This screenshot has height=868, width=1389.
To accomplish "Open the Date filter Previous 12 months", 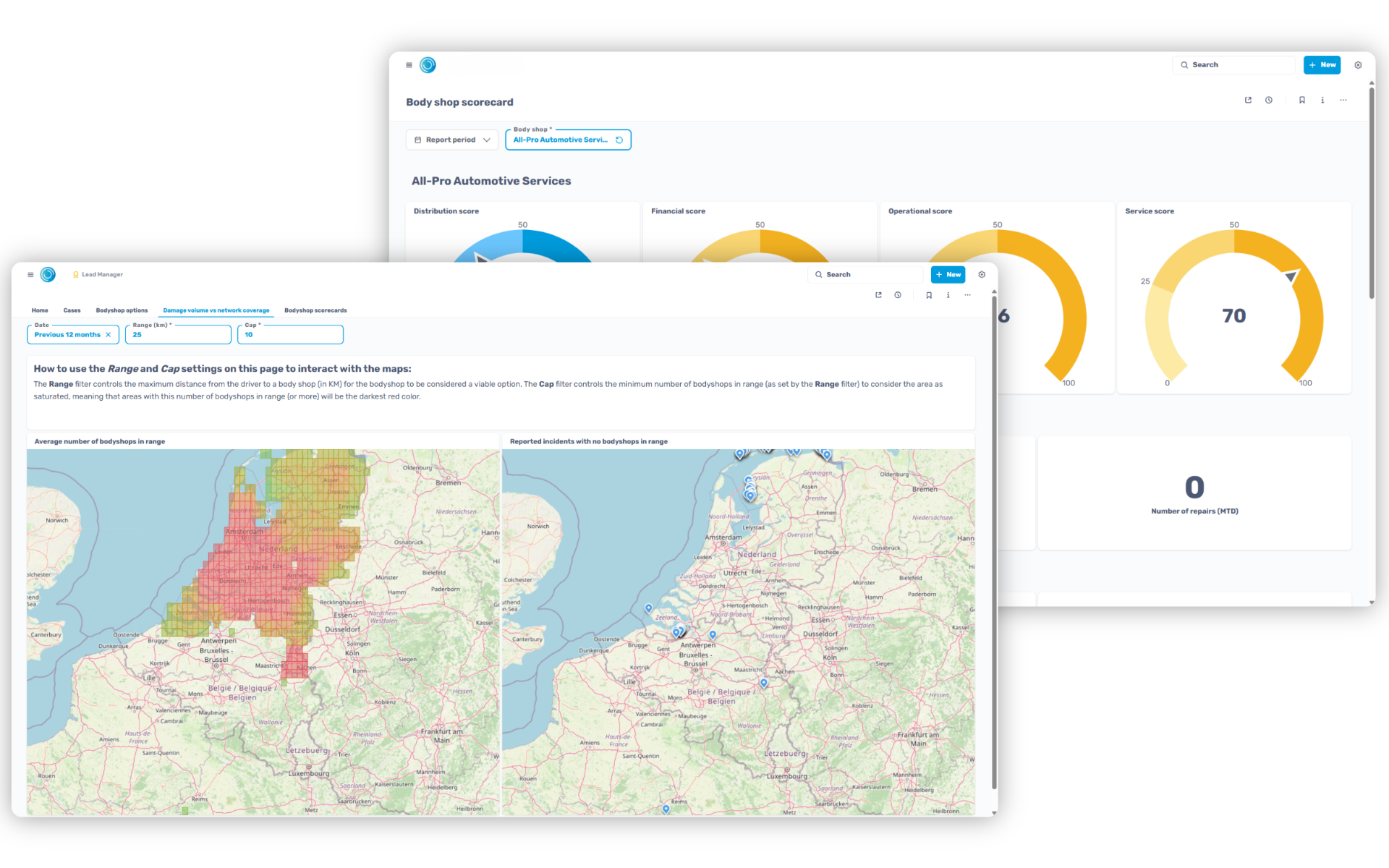I will click(x=67, y=335).
